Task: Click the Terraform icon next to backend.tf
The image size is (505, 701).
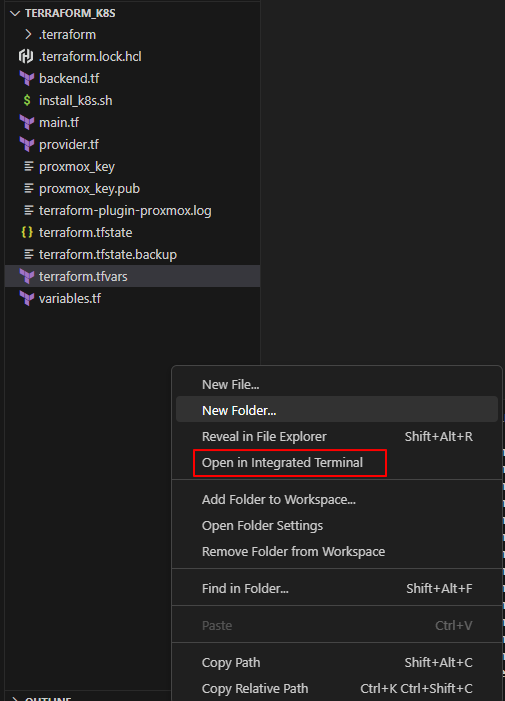Action: [x=27, y=79]
